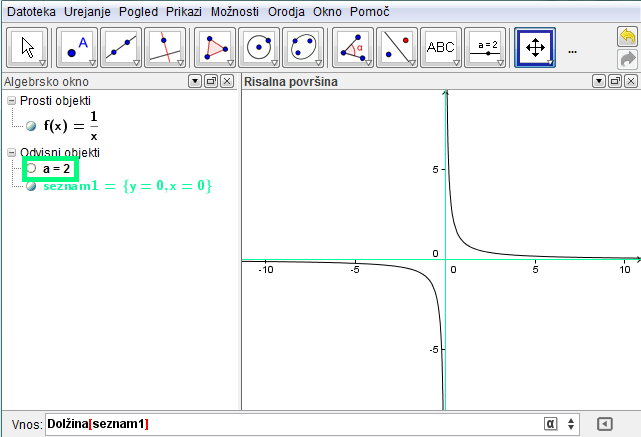Click the Undo arrow icon

(x=627, y=37)
